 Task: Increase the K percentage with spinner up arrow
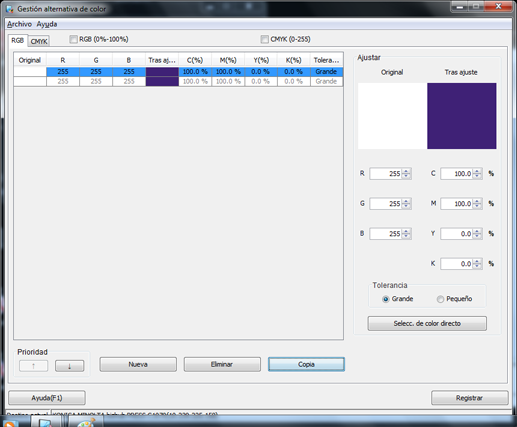(477, 261)
